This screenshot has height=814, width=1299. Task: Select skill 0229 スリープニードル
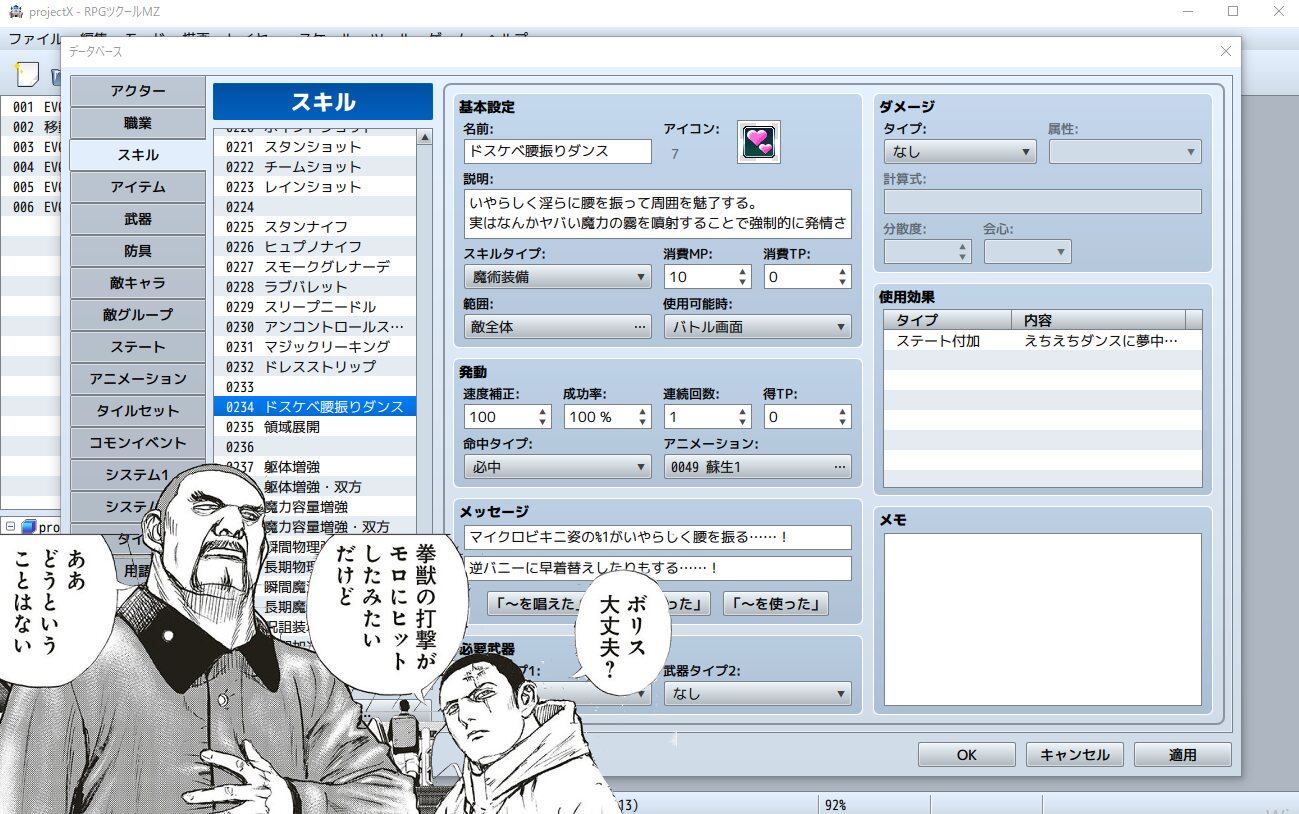[x=315, y=307]
